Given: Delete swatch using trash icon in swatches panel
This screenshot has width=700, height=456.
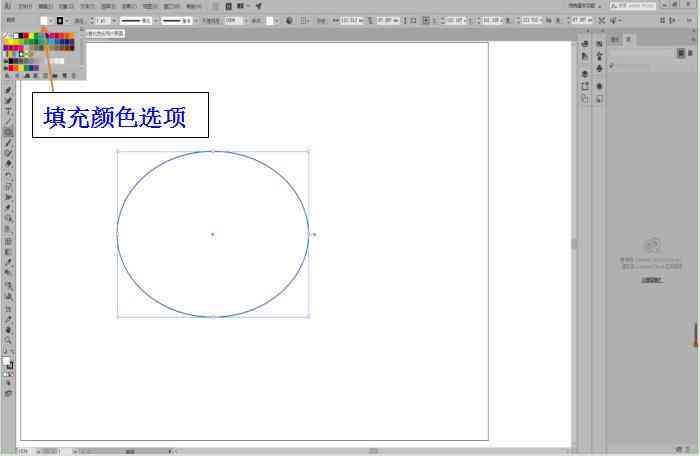Looking at the screenshot, I should (x=74, y=76).
